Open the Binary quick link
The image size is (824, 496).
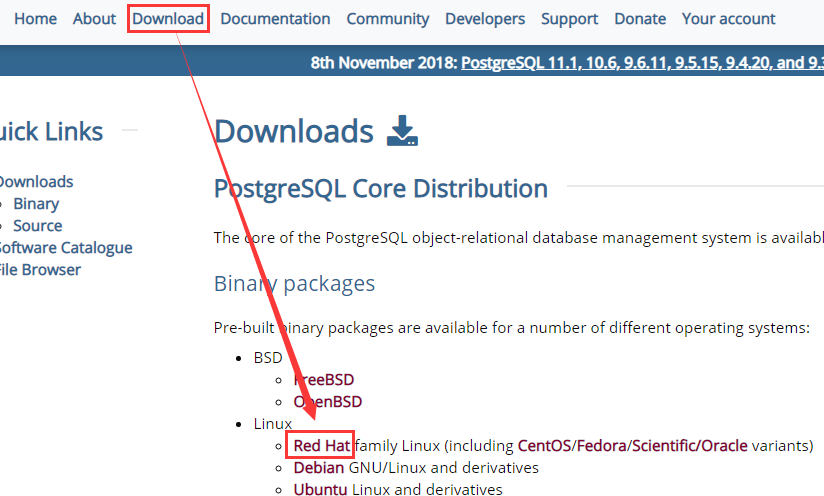pyautogui.click(x=36, y=204)
